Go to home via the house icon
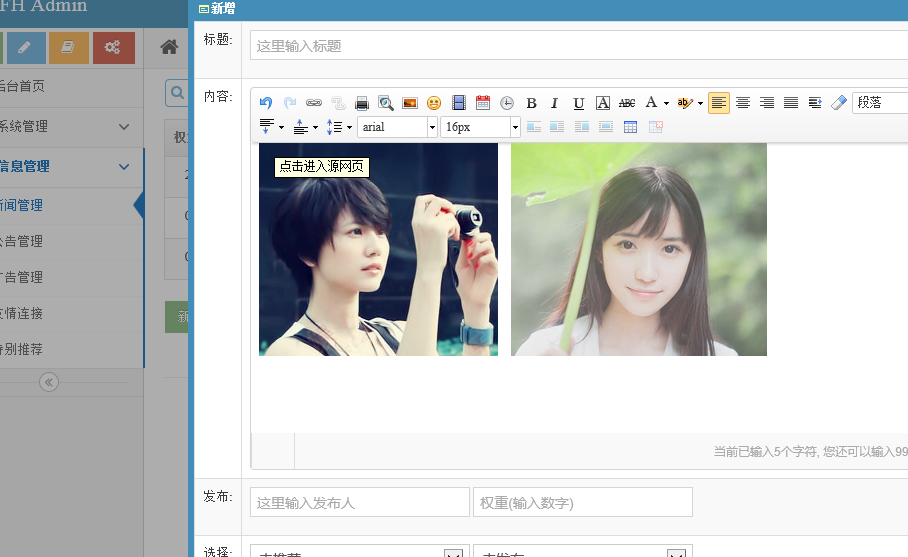Image resolution: width=908 pixels, height=557 pixels. [x=169, y=47]
